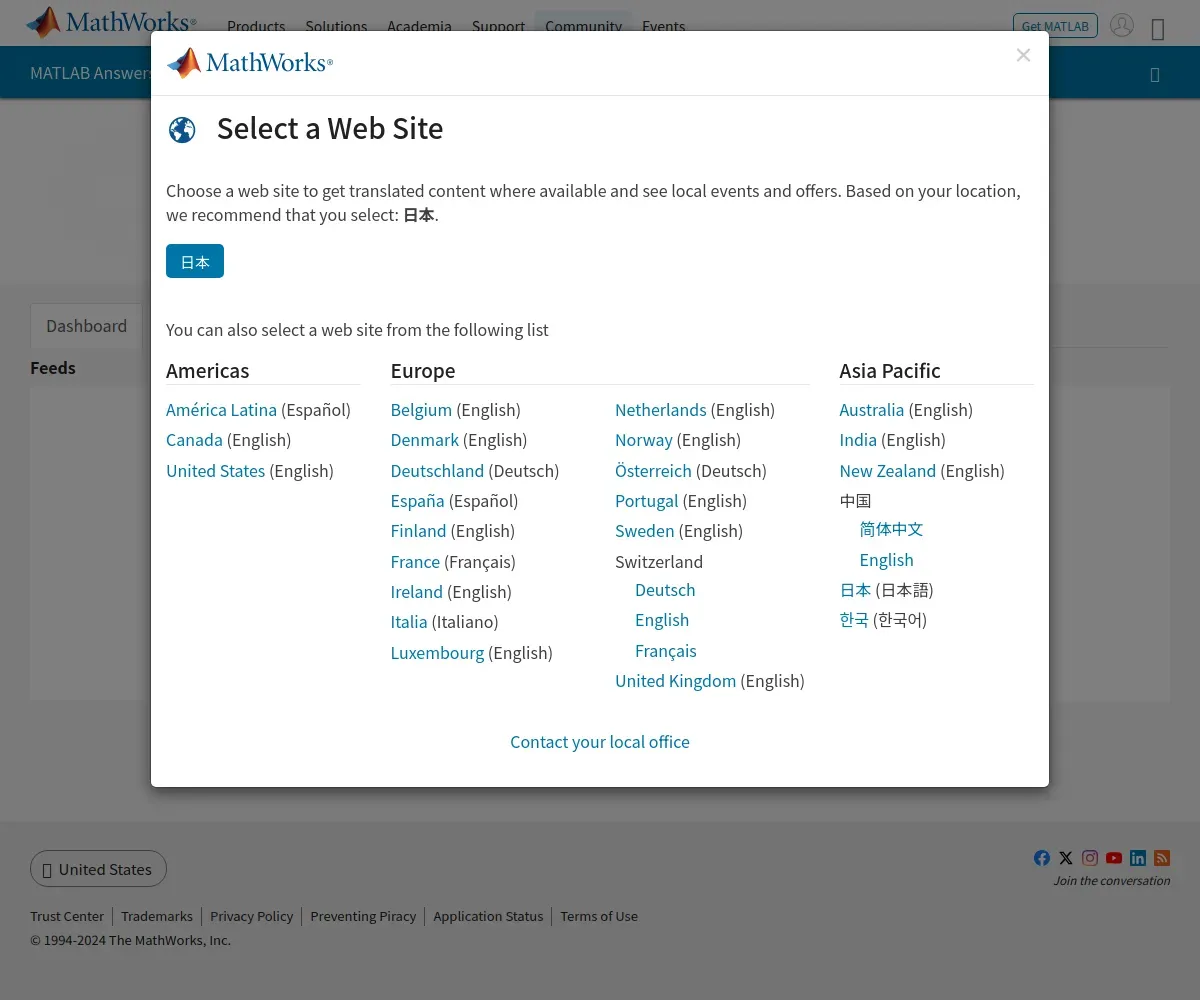Open Contact your local office link

tap(600, 742)
